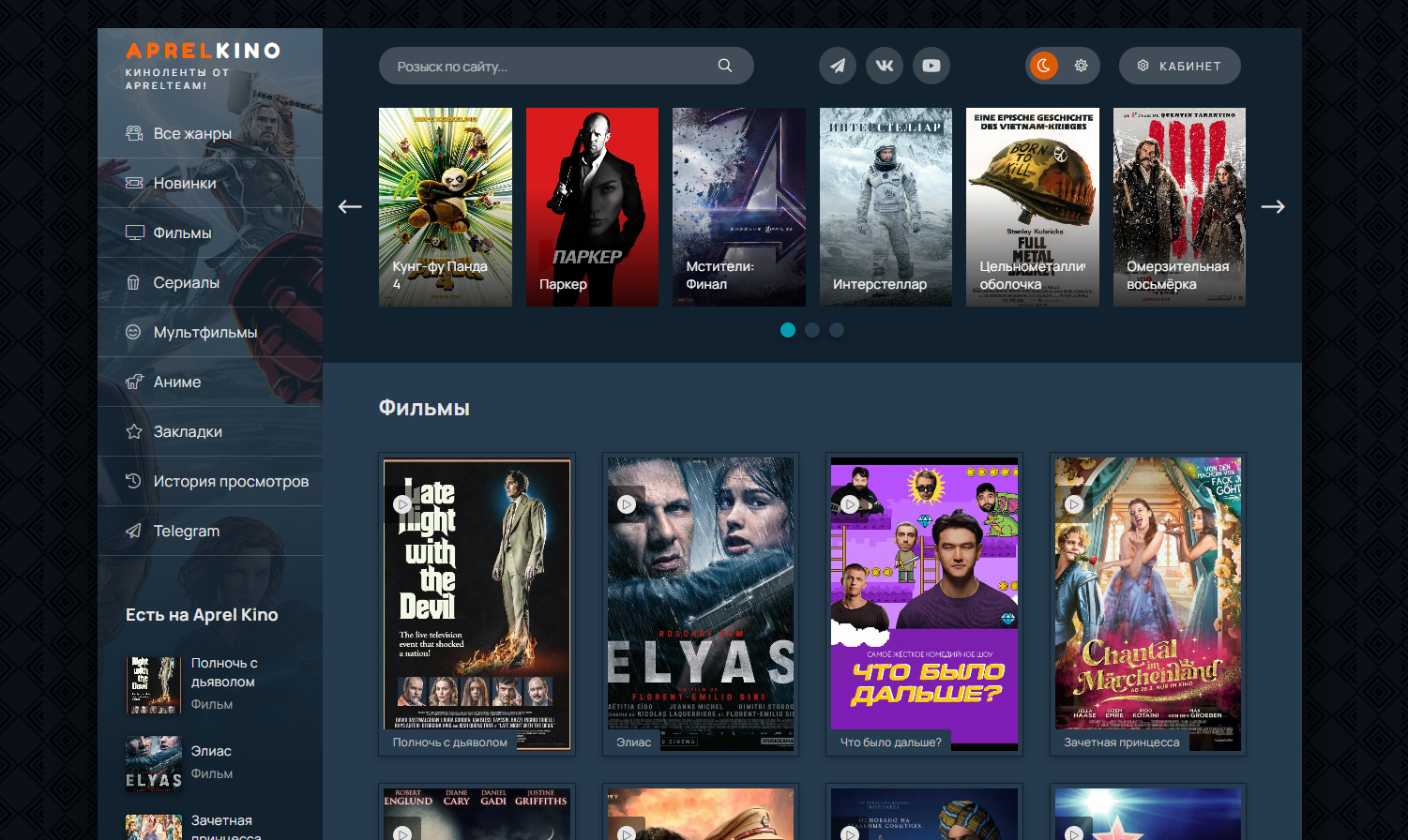Screen dimensions: 1408x840
Task: Open the YouTube channel icon
Action: 931,66
